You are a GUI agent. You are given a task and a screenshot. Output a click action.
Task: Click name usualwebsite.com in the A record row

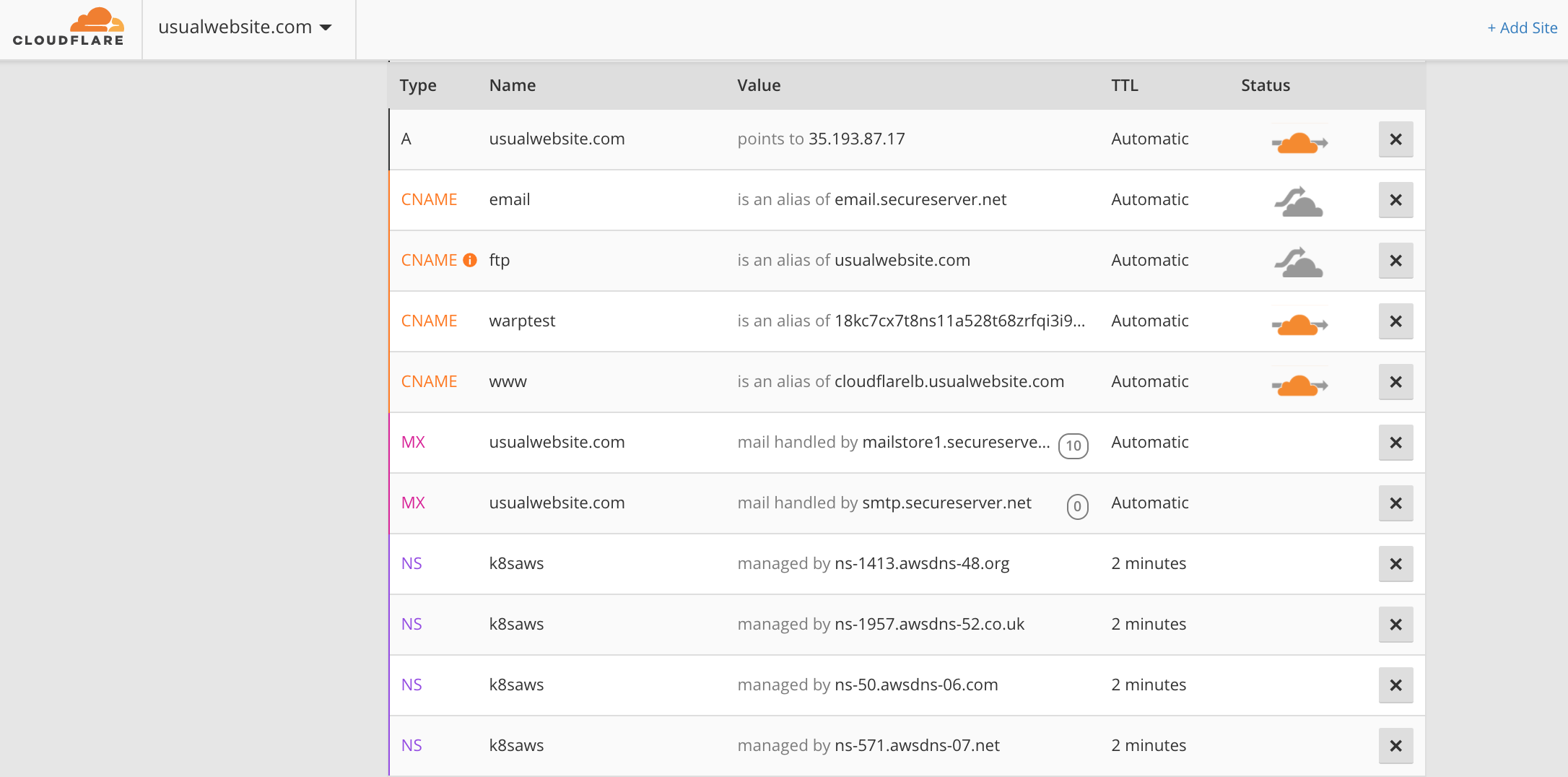[557, 139]
